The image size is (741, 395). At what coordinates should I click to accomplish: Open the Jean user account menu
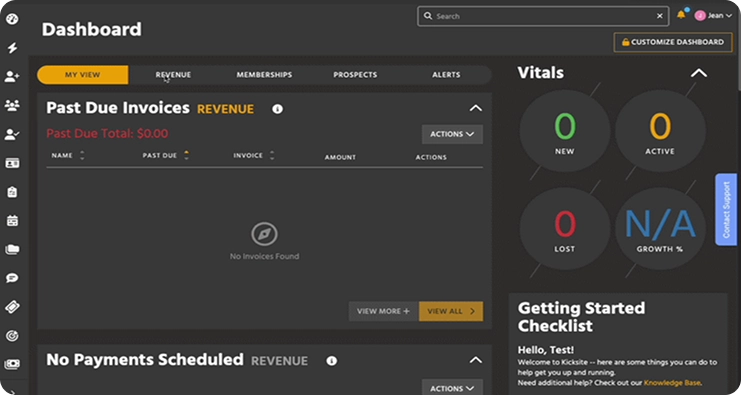(714, 16)
